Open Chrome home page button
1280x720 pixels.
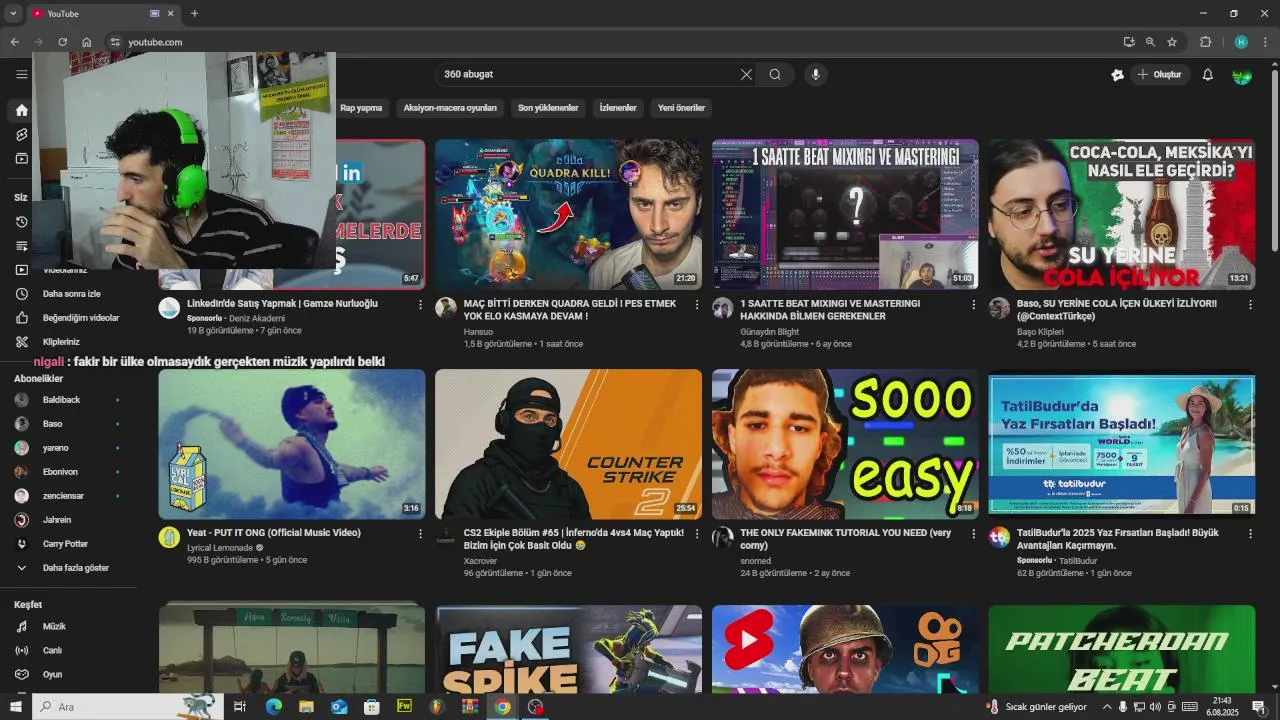[86, 42]
